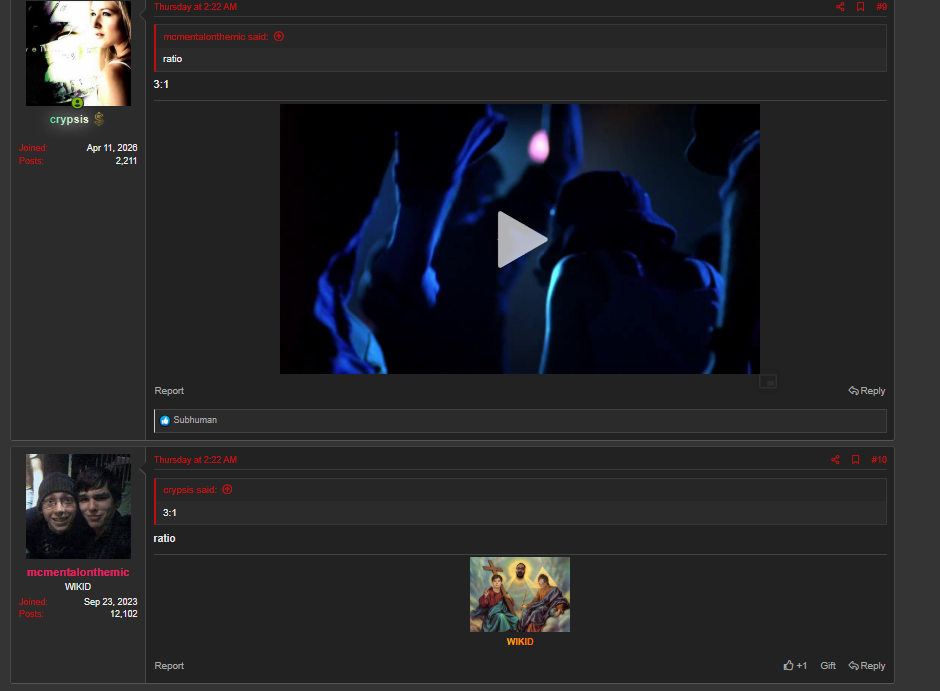
Task: Like post #10 with thumbs up +1
Action: (x=795, y=666)
